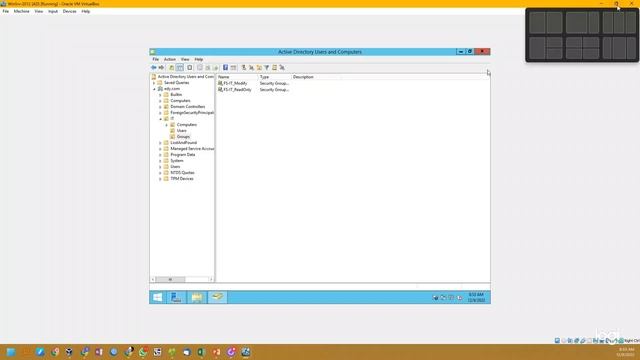640x360 pixels.
Task: Go forward using the Forward arrow
Action: point(161,67)
